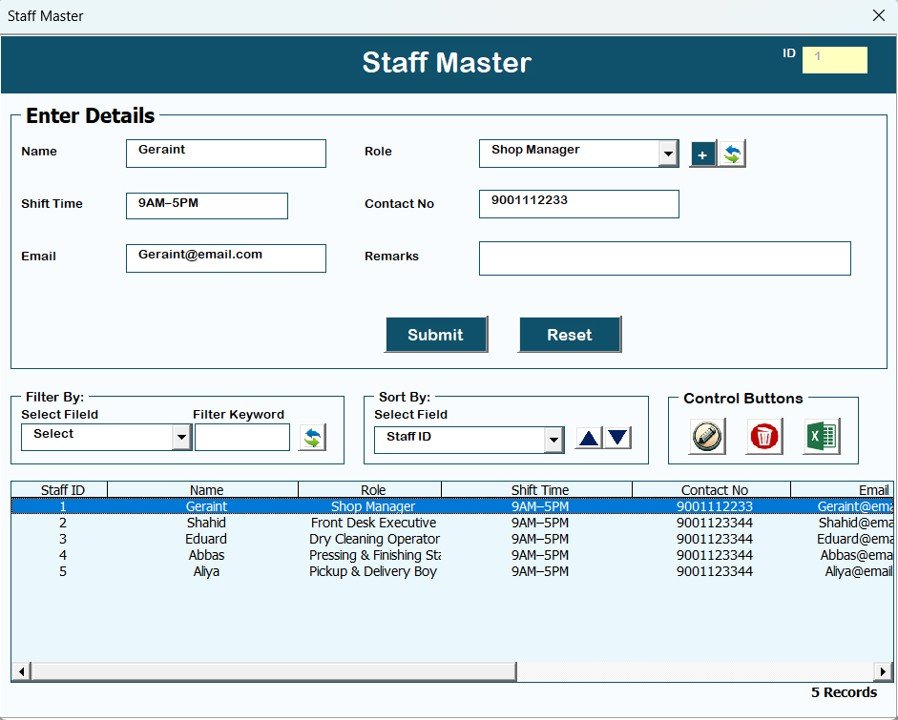Click the Filter Keyword input box
The image size is (898, 720).
pyautogui.click(x=242, y=437)
